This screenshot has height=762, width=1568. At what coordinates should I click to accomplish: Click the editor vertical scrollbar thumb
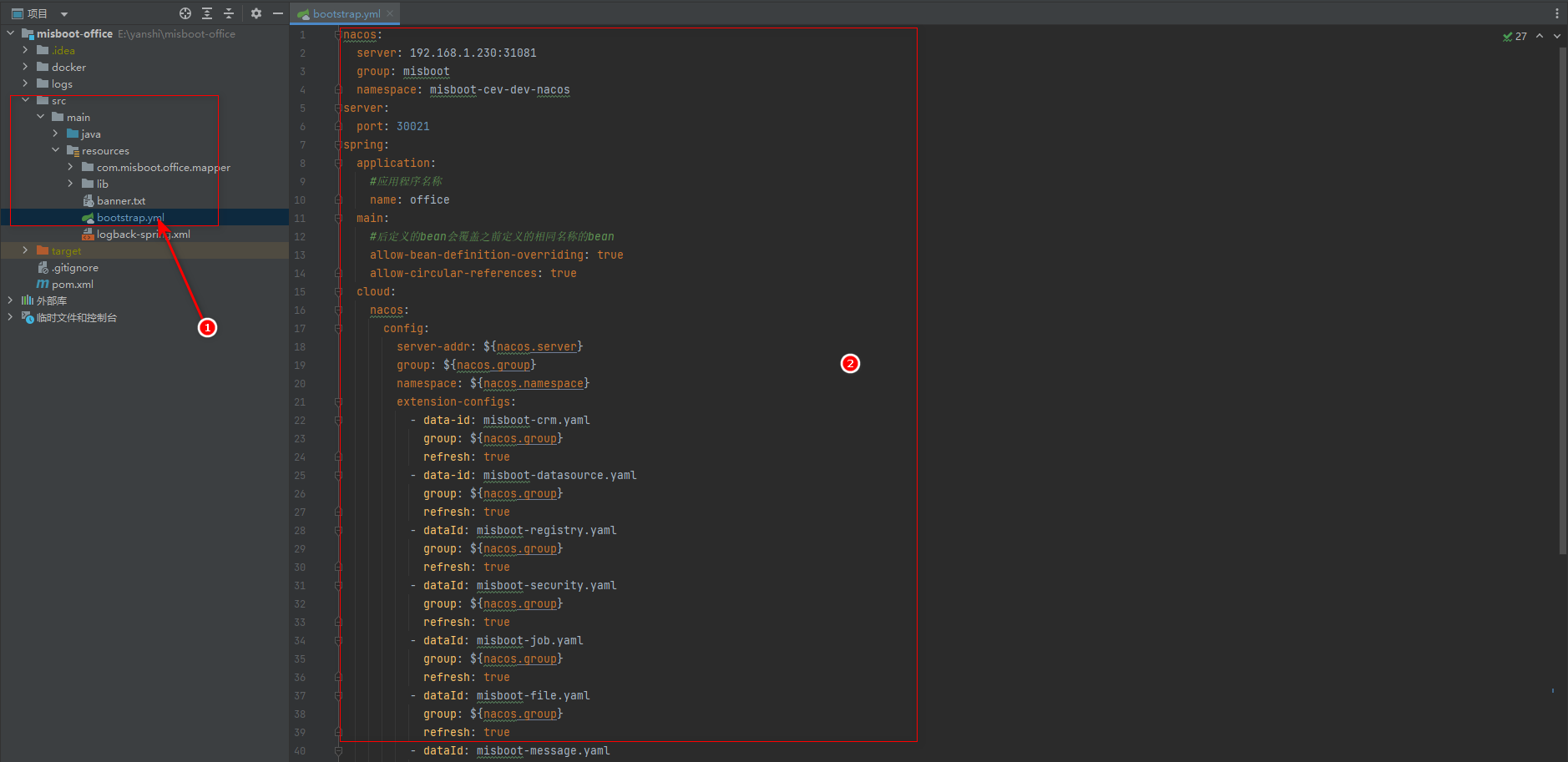pos(1562,300)
